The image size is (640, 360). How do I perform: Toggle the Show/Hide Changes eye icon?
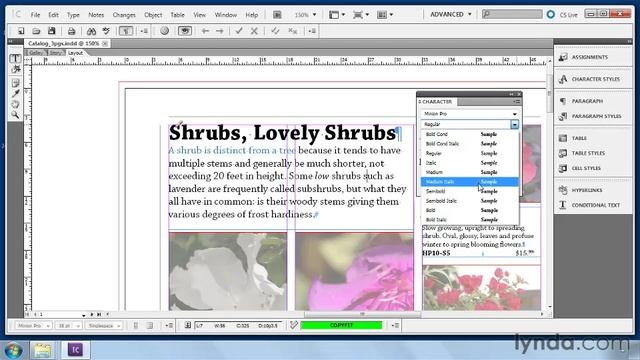click(x=185, y=31)
